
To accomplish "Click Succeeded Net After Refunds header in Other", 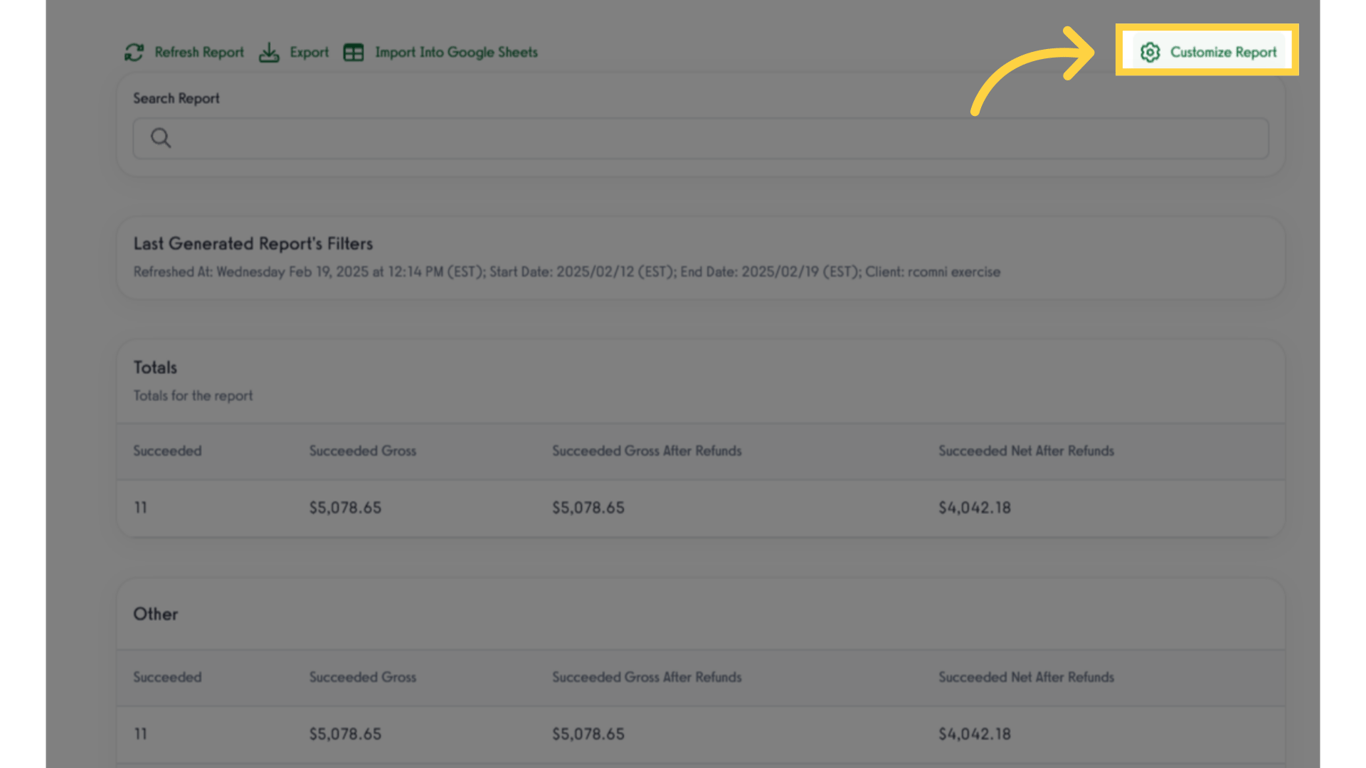I will click(x=1026, y=677).
